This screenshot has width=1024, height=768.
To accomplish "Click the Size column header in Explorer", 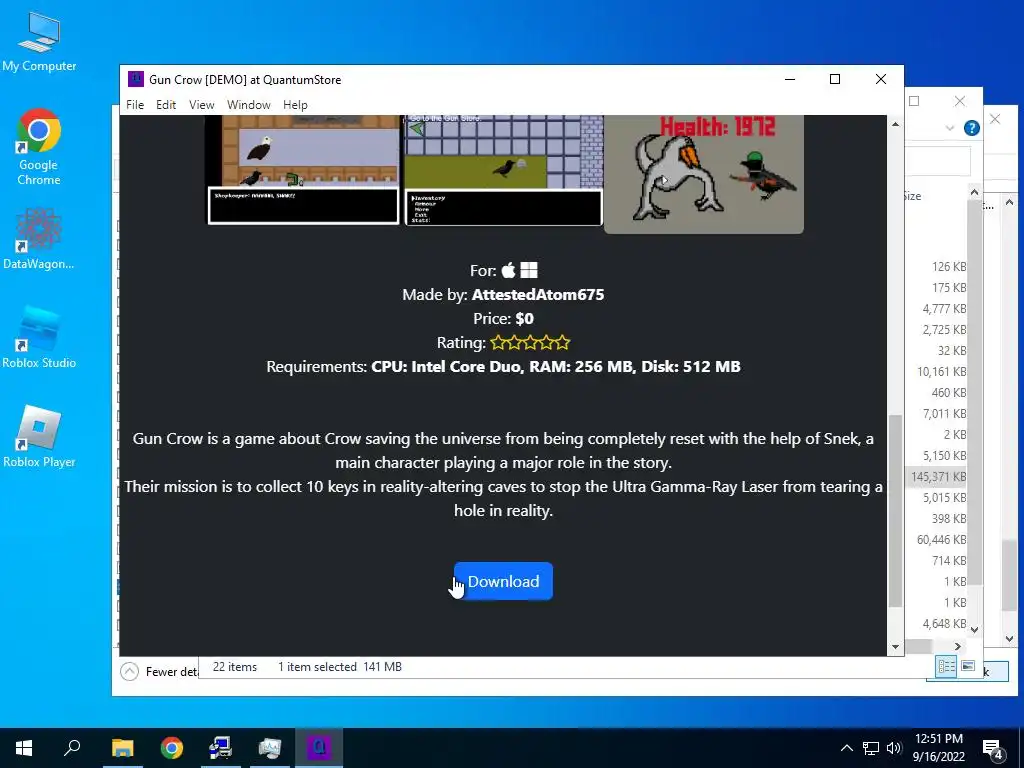I will [x=913, y=196].
